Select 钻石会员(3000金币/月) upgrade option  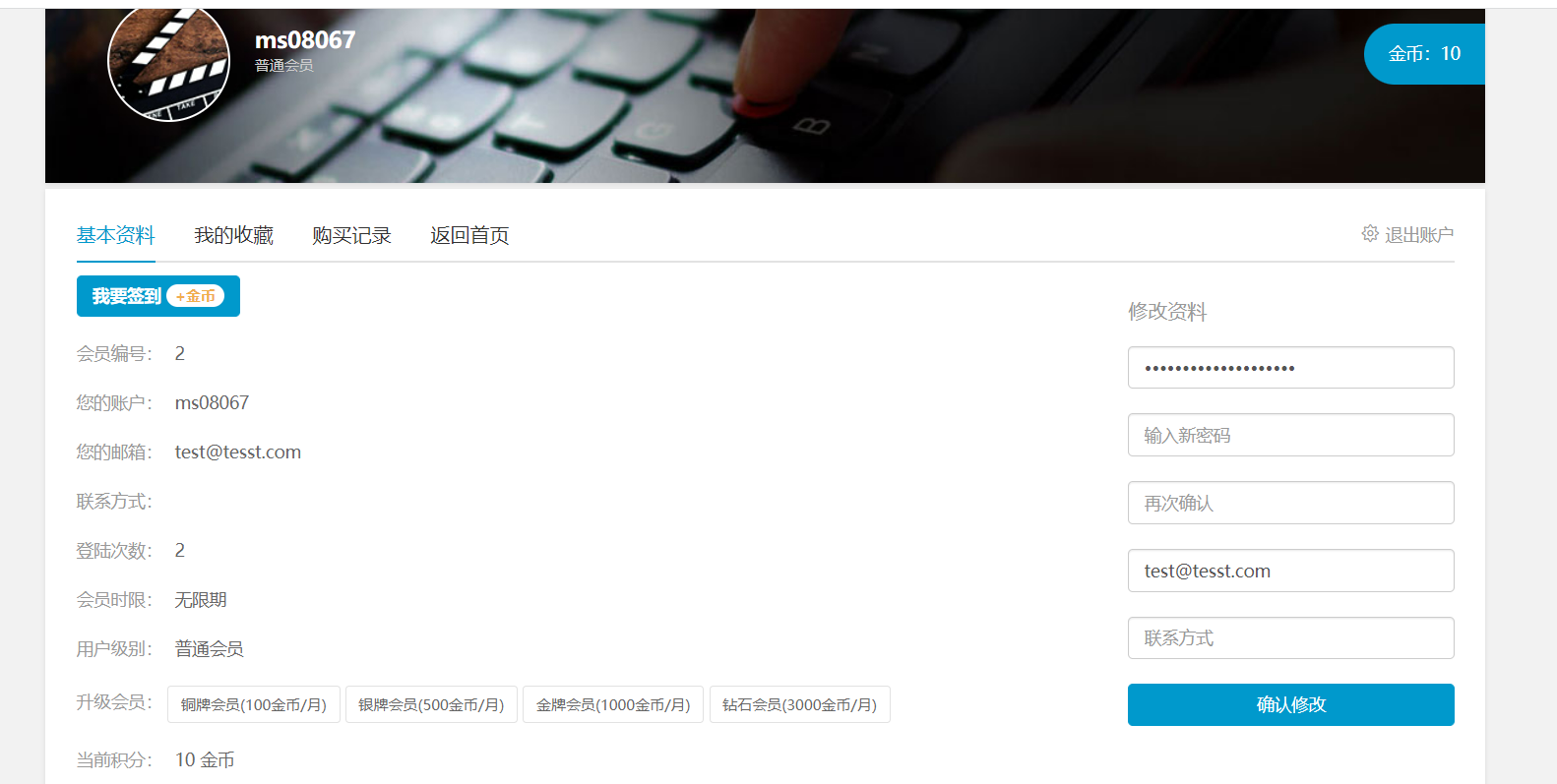(x=799, y=704)
